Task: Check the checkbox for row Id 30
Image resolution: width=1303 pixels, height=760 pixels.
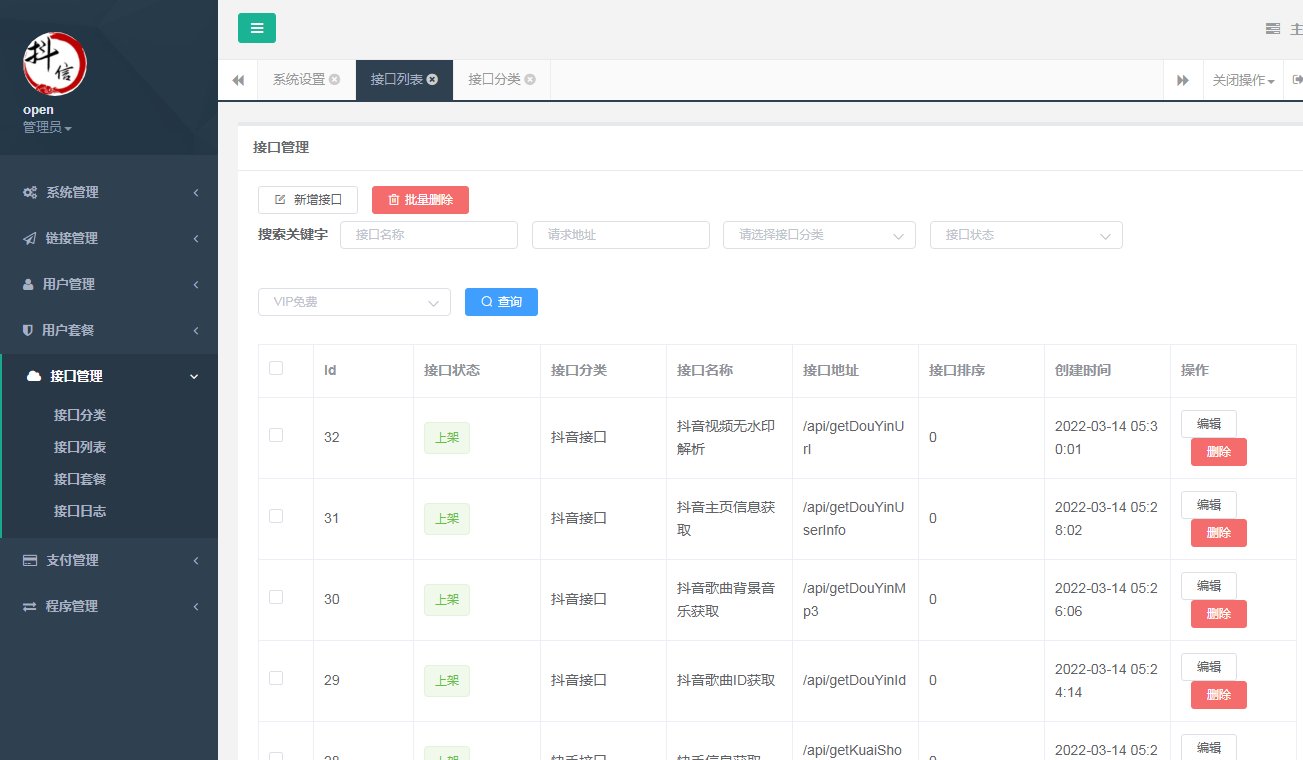Action: [x=276, y=597]
